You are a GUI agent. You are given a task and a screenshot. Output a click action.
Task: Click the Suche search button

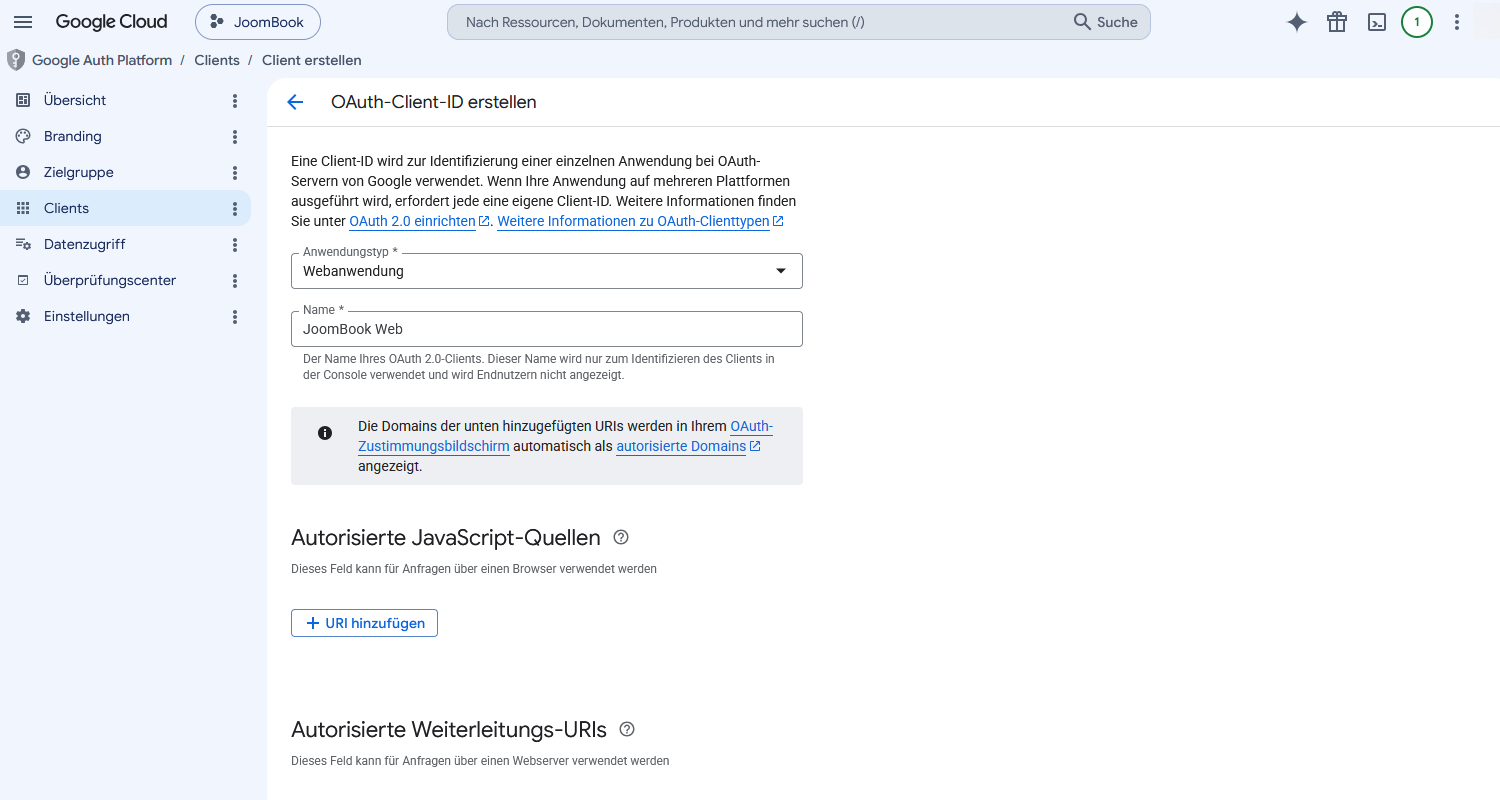click(1106, 22)
